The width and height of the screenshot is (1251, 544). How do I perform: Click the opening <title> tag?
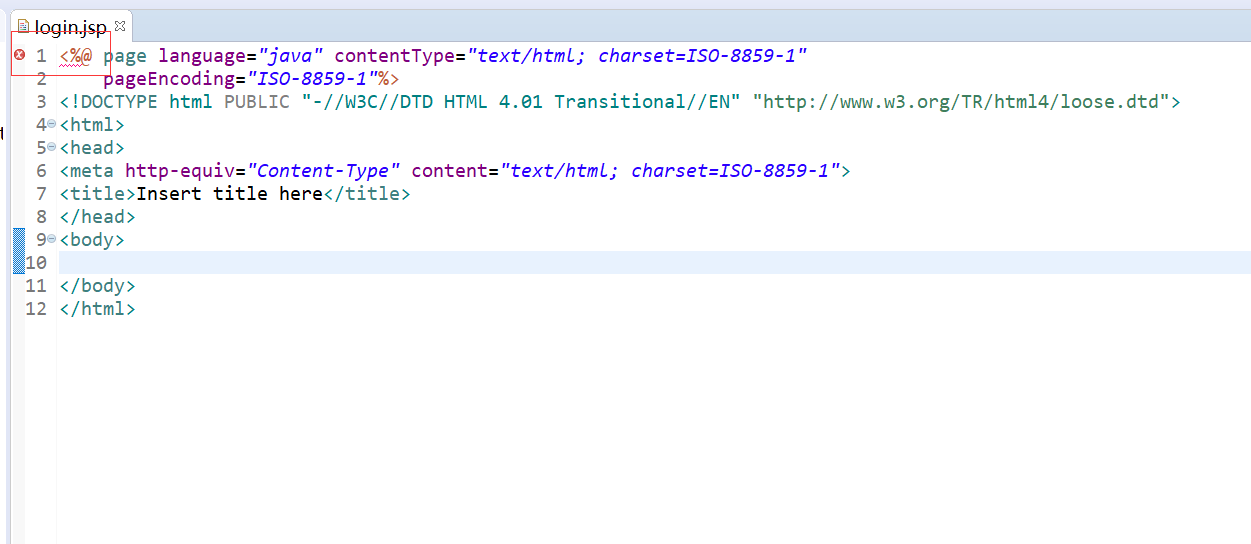pos(98,194)
